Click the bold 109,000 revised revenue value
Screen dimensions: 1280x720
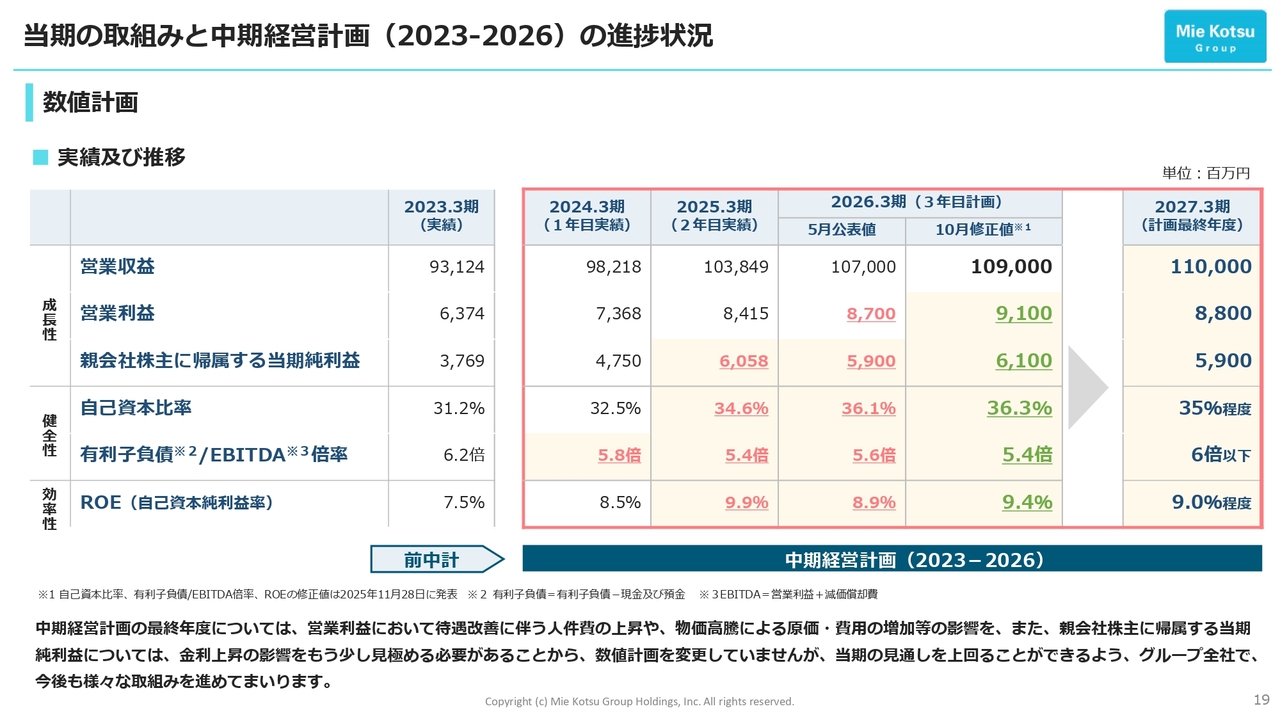click(x=1011, y=267)
